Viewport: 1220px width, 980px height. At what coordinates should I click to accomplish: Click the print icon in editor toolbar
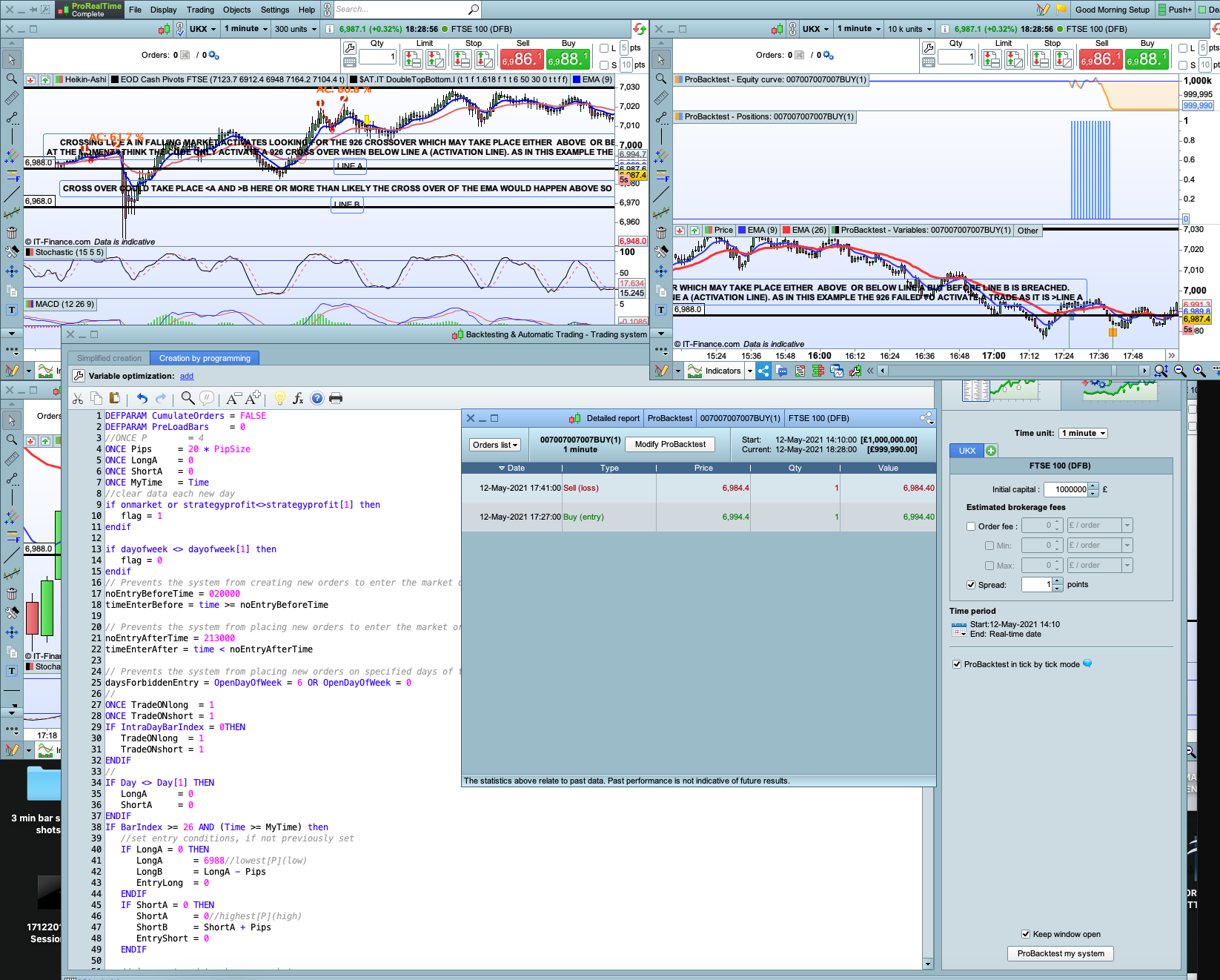(336, 398)
